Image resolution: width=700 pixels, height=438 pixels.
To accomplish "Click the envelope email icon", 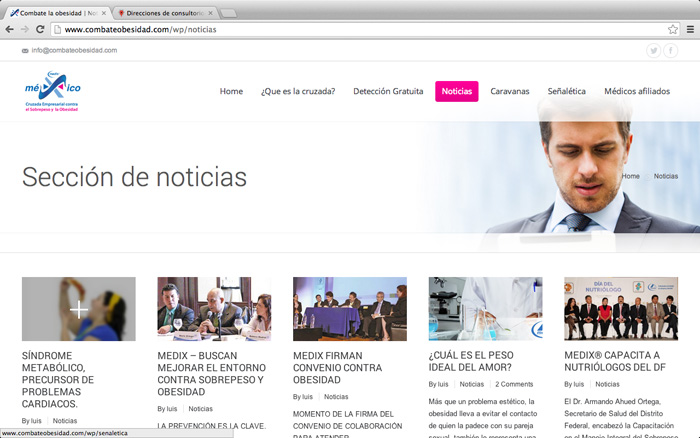I will [25, 51].
